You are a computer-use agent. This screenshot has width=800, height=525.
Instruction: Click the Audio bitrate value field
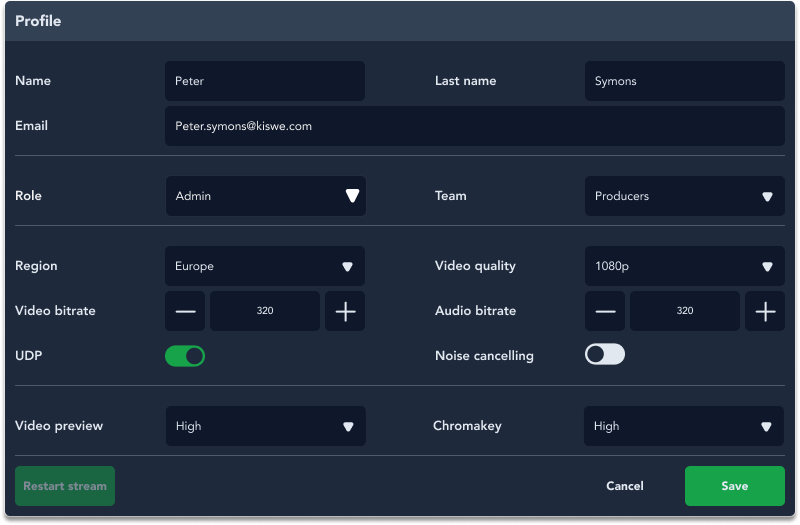[x=685, y=311]
